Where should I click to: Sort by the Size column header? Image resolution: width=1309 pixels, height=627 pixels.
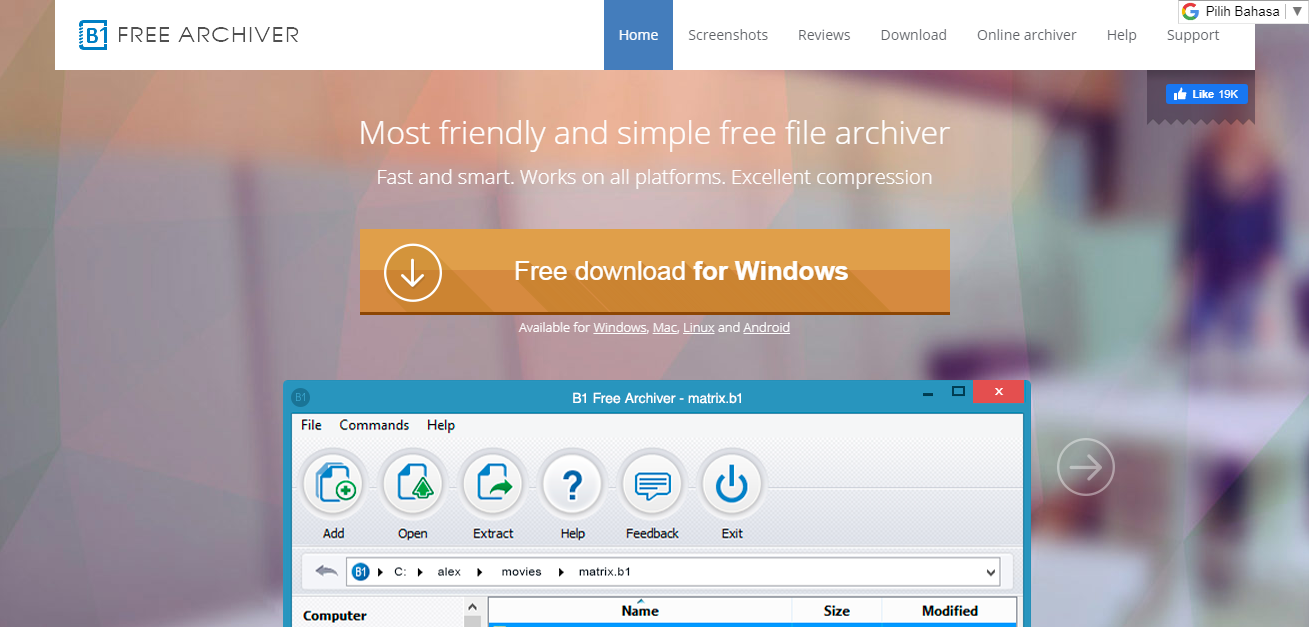click(837, 610)
